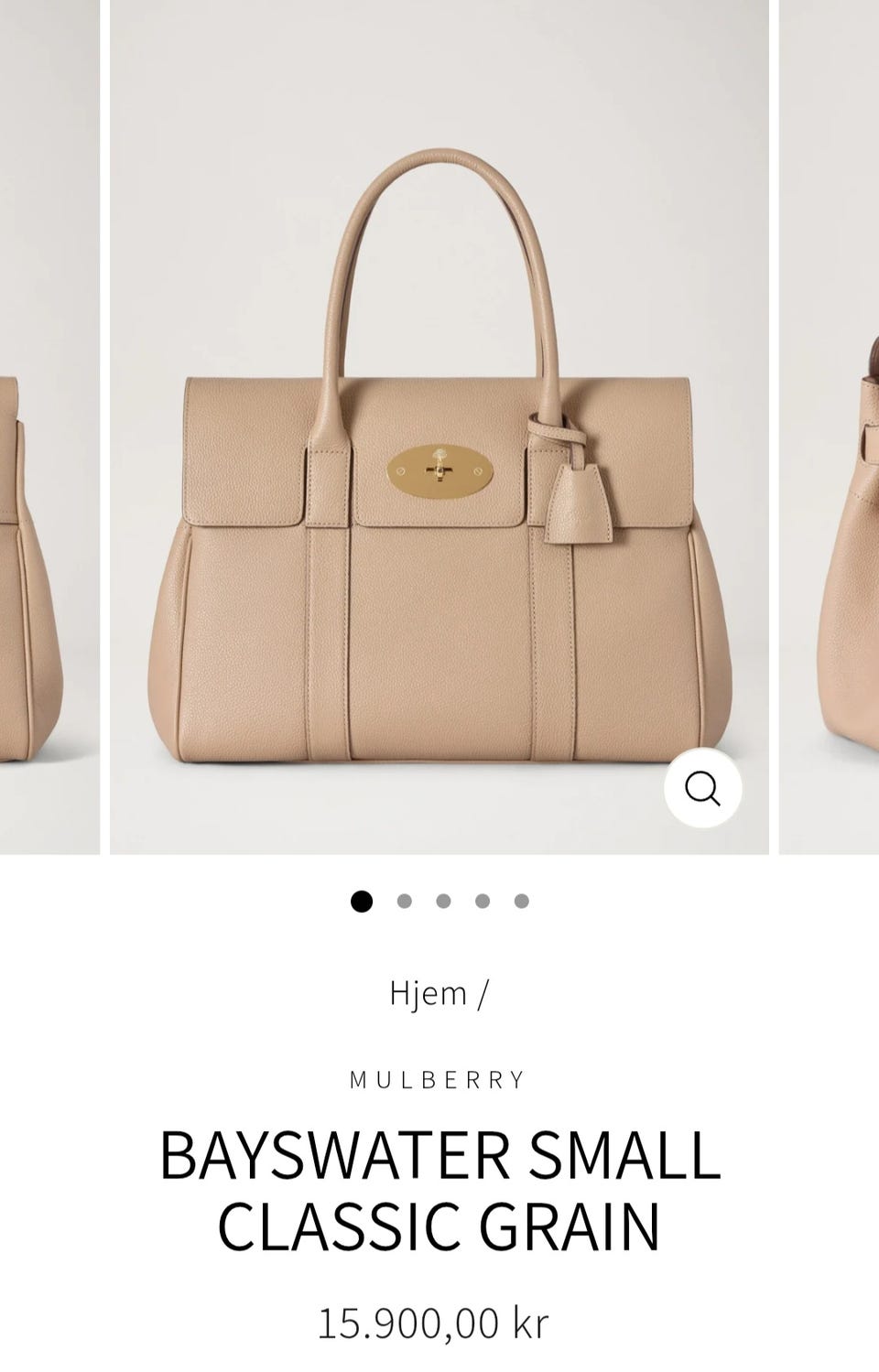Show the partially visible previous image on left
This screenshot has width=879, height=1372.
(49, 427)
